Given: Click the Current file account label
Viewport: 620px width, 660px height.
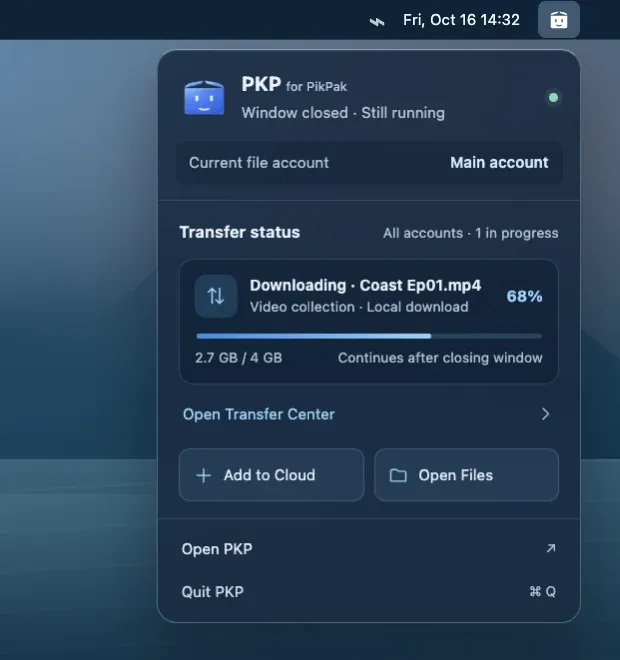Looking at the screenshot, I should (259, 163).
